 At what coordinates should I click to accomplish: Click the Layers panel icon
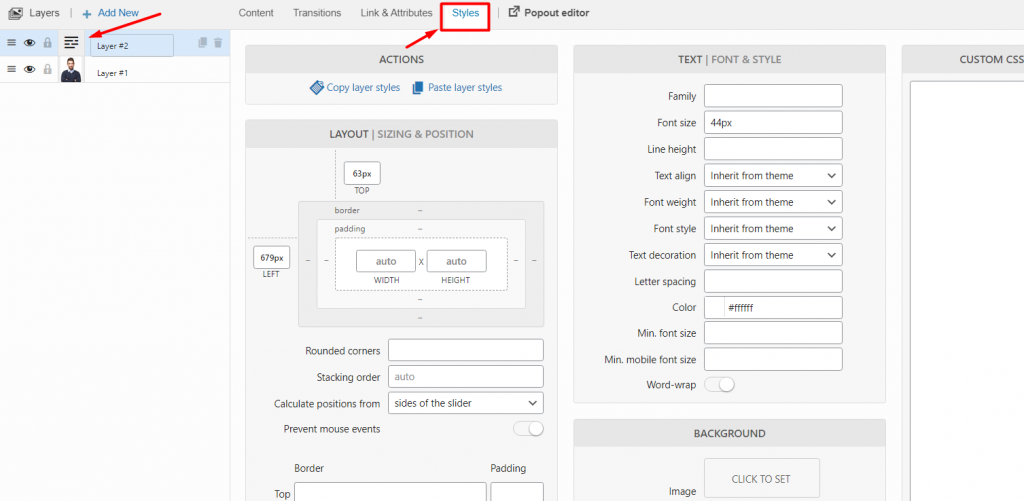16,13
